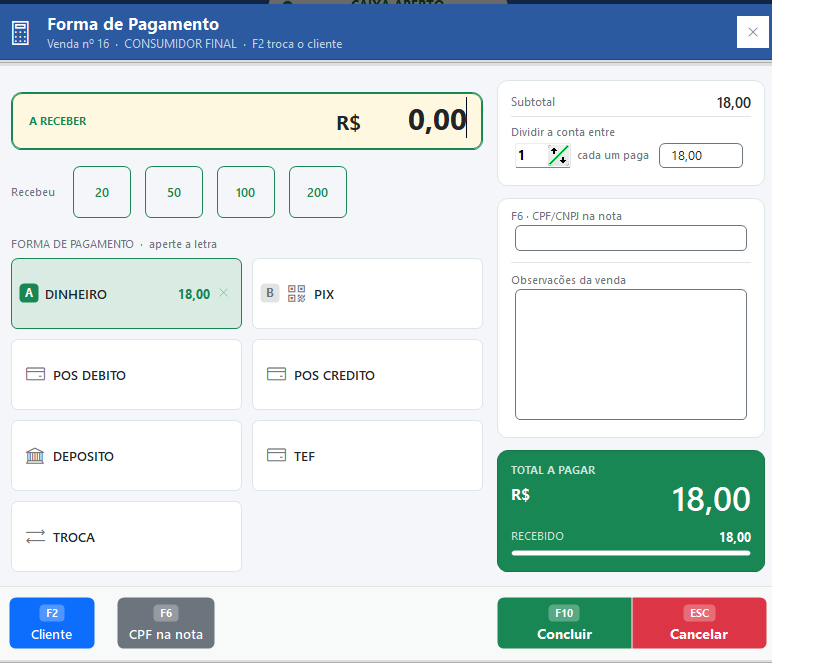The width and height of the screenshot is (819, 663).
Task: Click the F6 · CPF/CNPJ na nota label
Action: point(566,216)
